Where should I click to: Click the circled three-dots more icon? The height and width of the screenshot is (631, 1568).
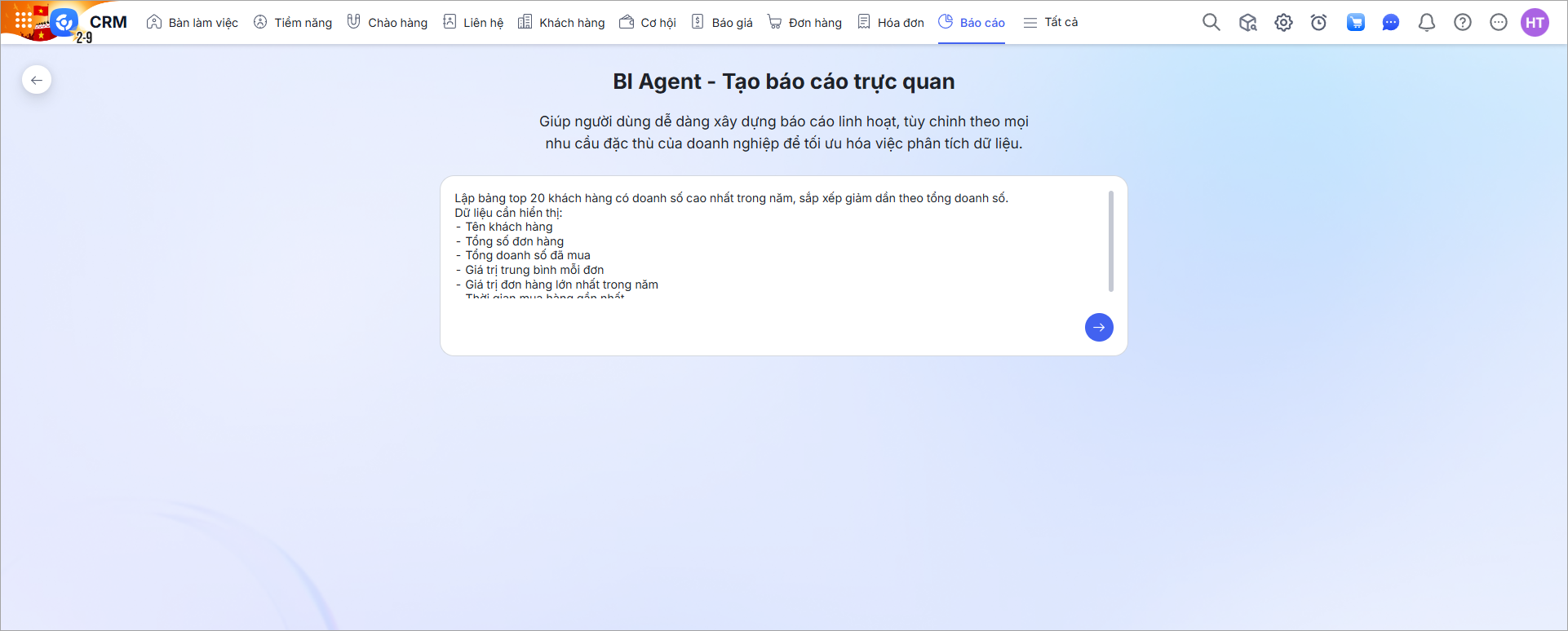(1499, 23)
